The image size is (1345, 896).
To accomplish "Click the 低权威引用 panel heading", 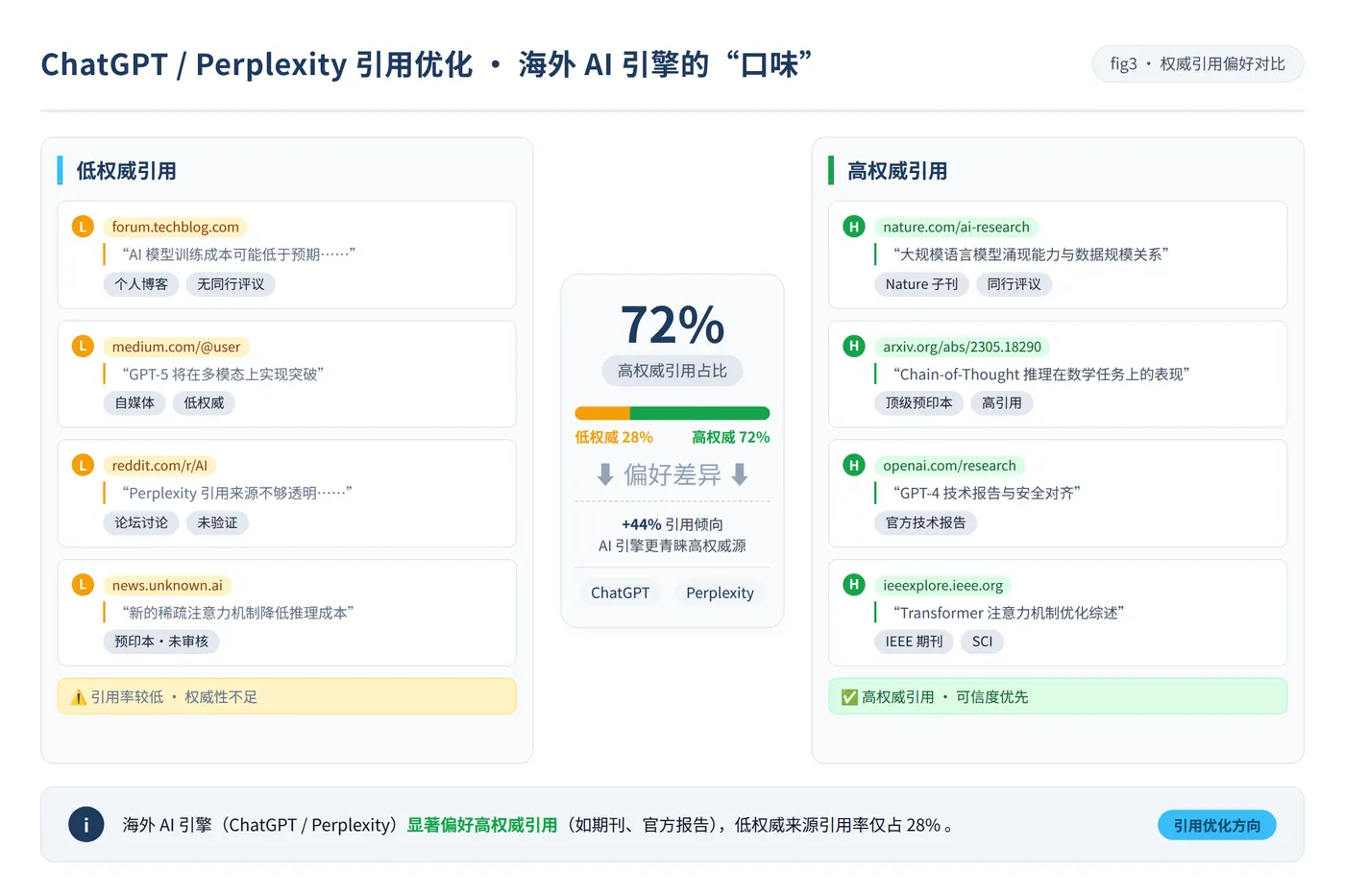I will [127, 171].
